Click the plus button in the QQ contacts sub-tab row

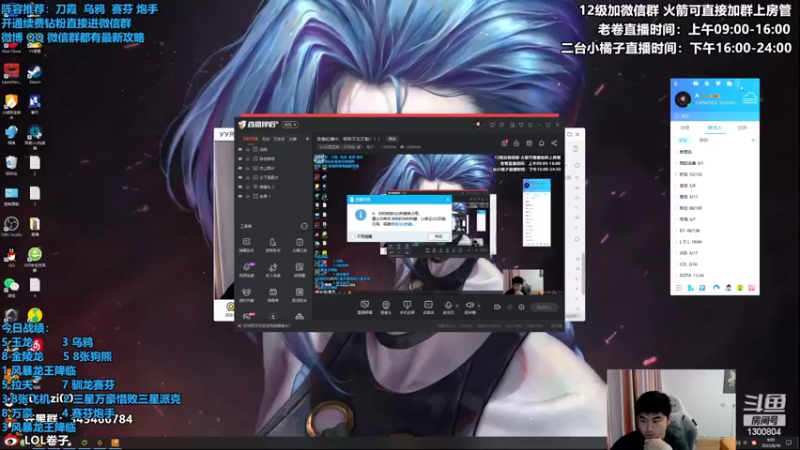tap(753, 140)
